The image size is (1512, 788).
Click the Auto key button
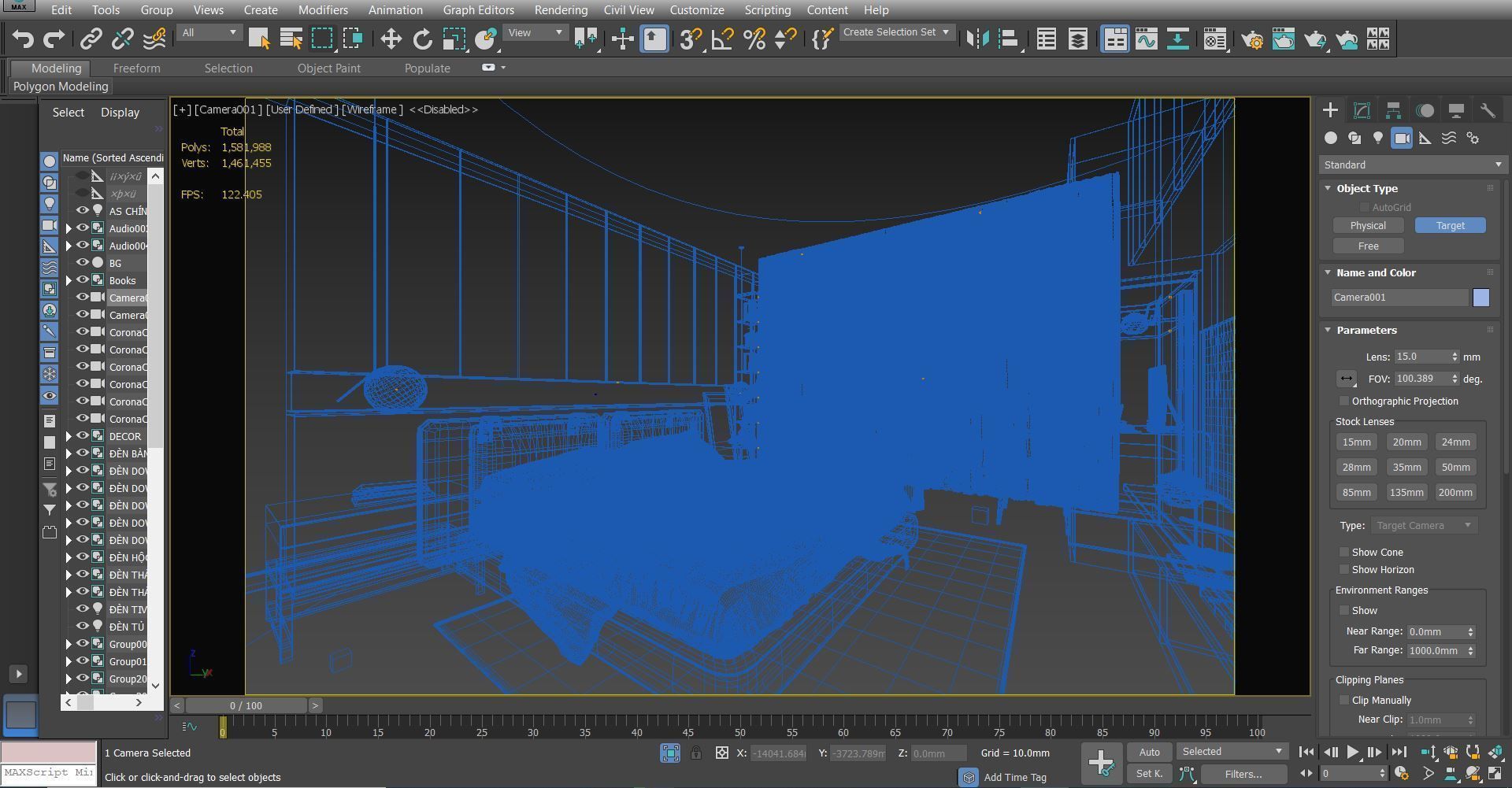[x=1150, y=753]
